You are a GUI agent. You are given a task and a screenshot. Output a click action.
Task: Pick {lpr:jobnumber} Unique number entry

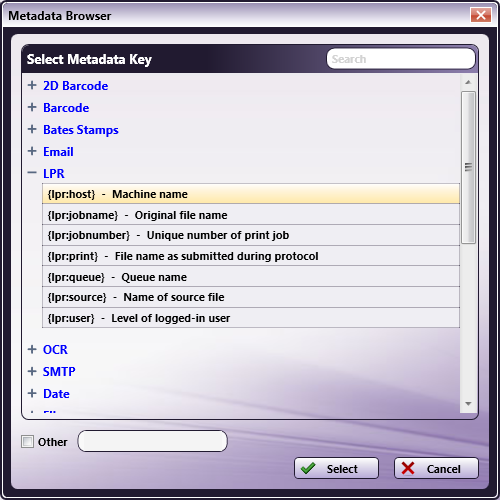251,235
